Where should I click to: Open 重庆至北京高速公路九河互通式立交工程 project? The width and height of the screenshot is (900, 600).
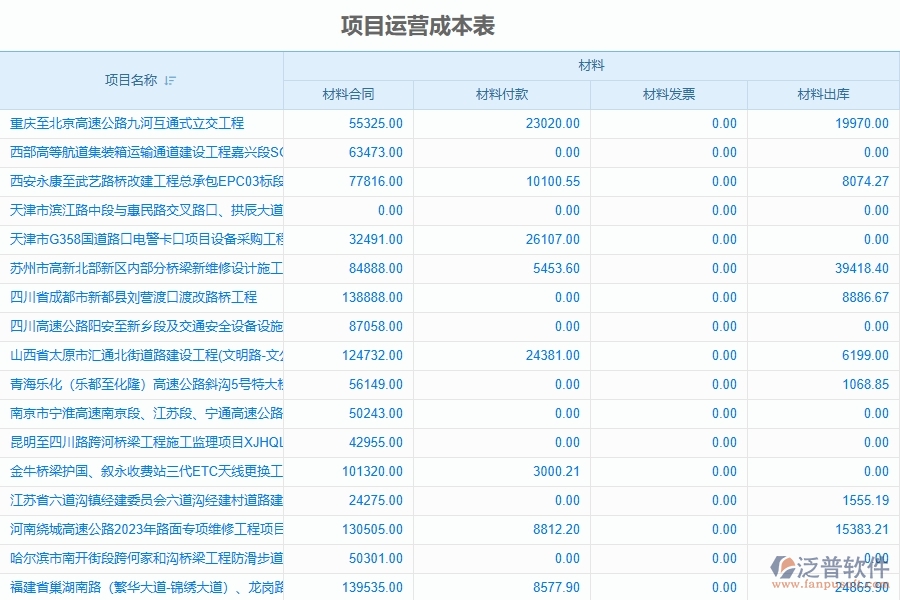coord(130,123)
